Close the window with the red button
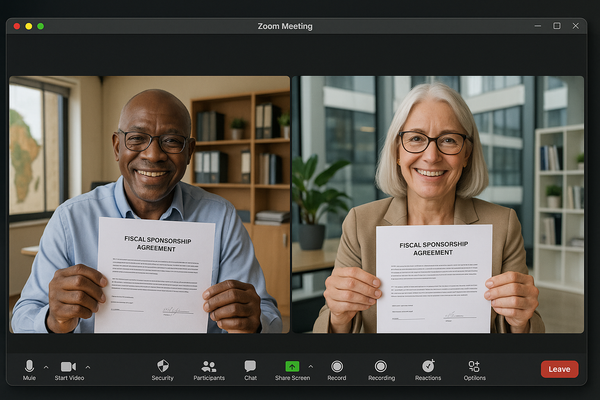600x400 pixels. pos(17,26)
